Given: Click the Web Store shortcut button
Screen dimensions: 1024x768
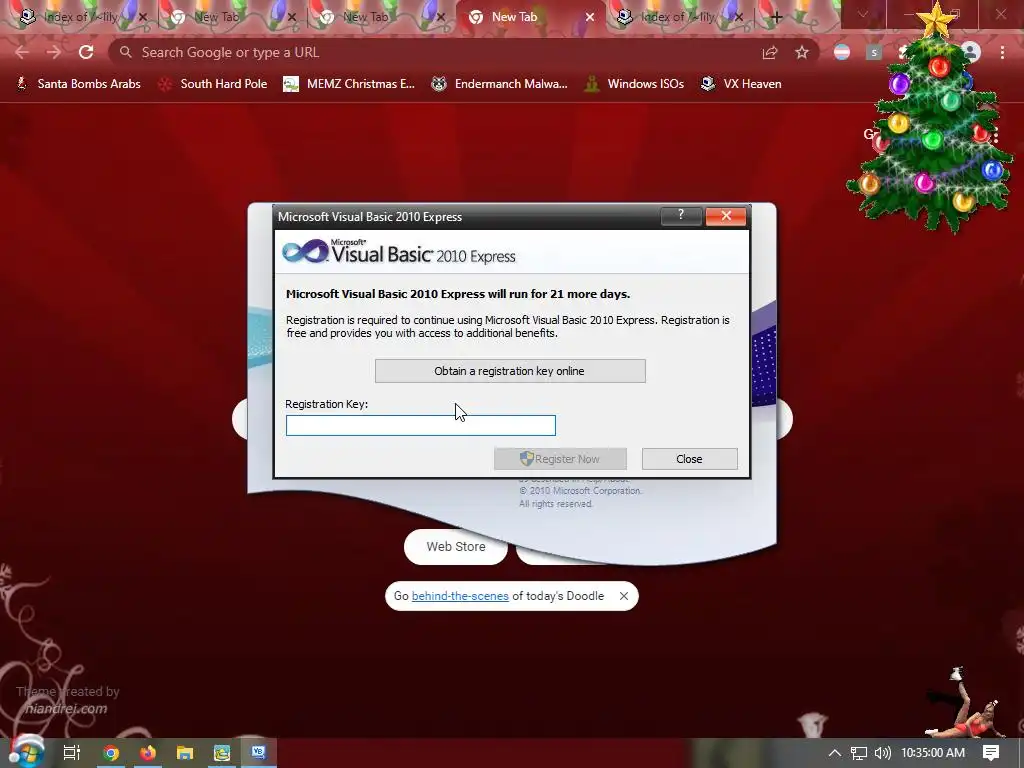Looking at the screenshot, I should click(456, 547).
